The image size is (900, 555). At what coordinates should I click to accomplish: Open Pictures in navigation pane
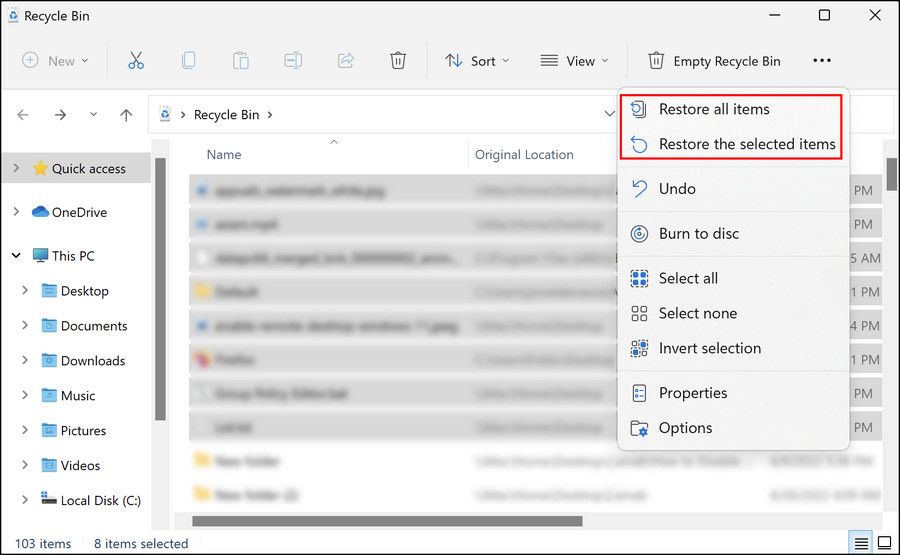(83, 430)
